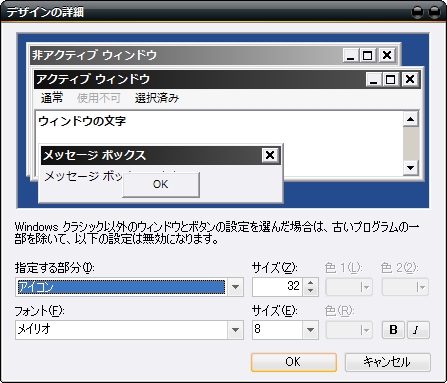Click the メッセージ ボックス title bar in preview
The height and width of the screenshot is (383, 447).
coord(161,155)
